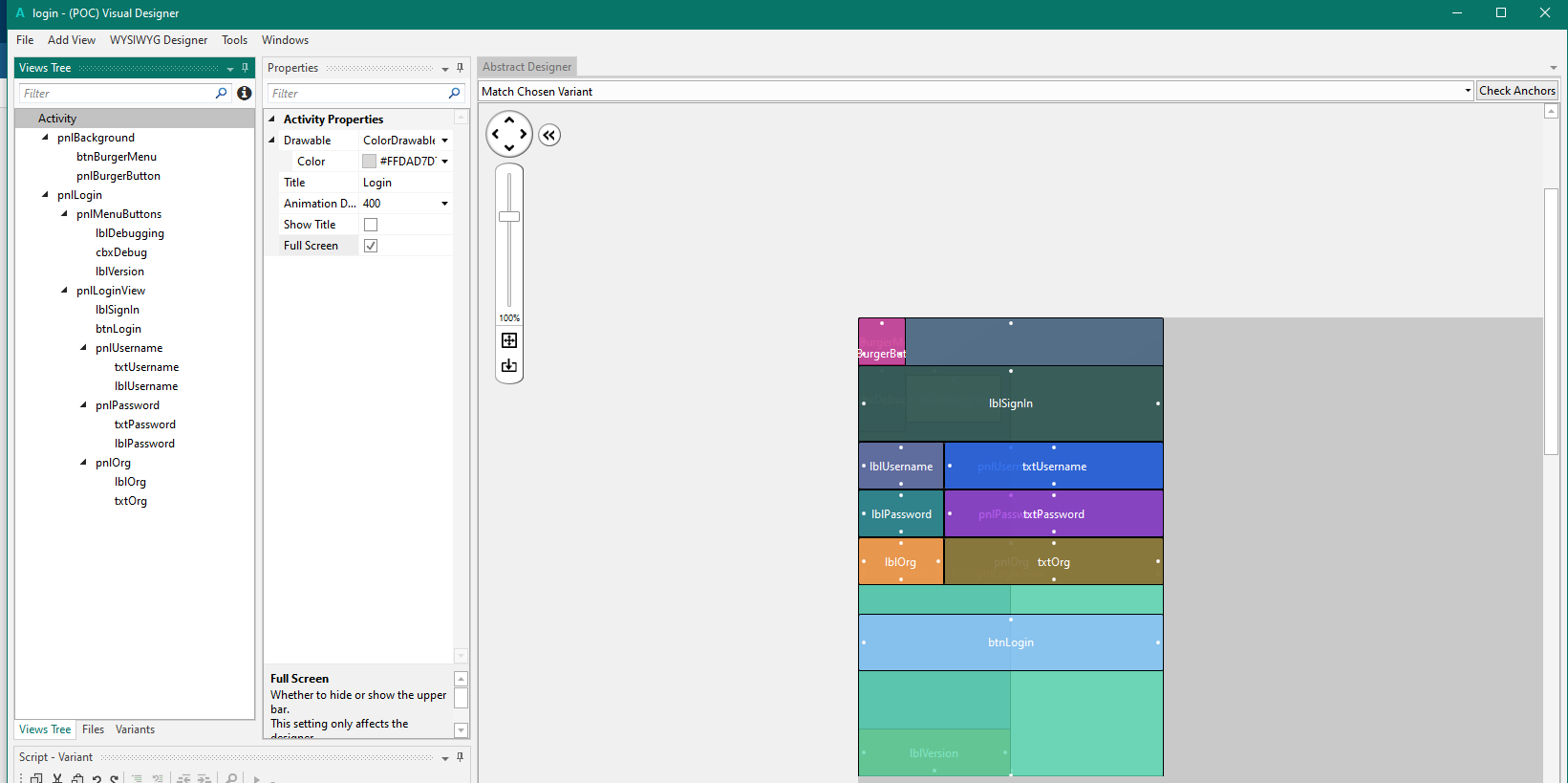Open the File menu
Image resolution: width=1568 pixels, height=783 pixels.
(x=25, y=40)
